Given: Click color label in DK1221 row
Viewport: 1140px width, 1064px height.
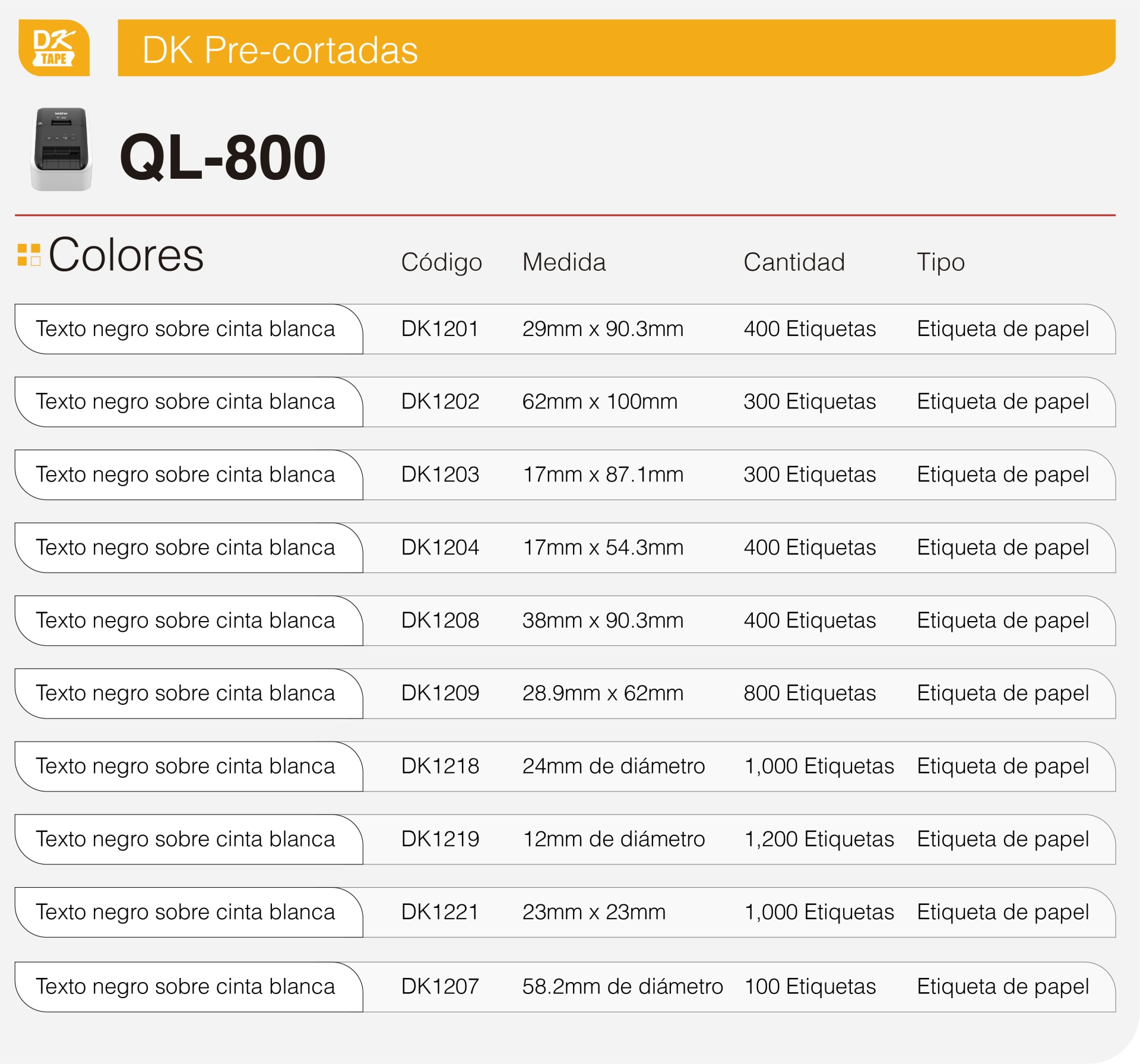Looking at the screenshot, I should click(x=189, y=914).
